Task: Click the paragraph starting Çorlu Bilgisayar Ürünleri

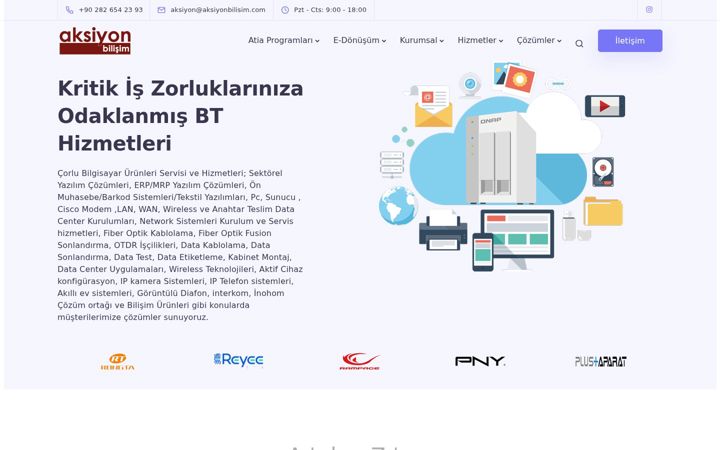Action: tap(180, 245)
